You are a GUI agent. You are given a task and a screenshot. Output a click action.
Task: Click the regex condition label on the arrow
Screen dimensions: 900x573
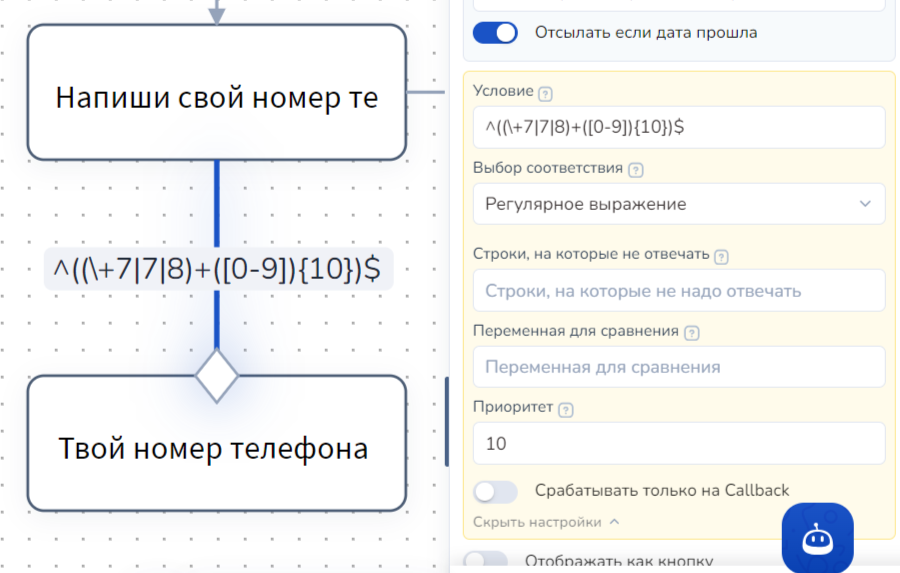click(218, 270)
